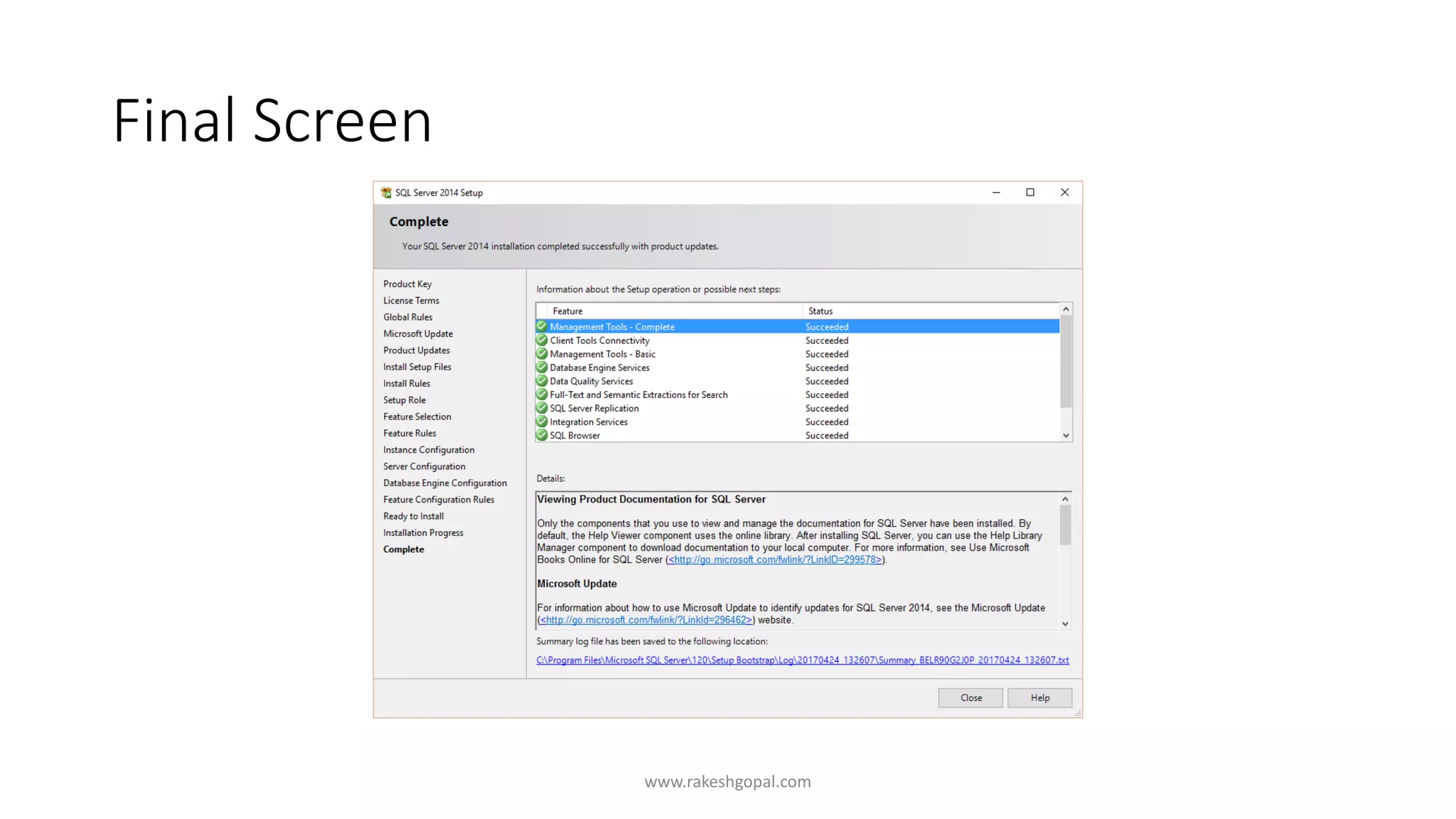Select the Client Tools Connectivity row

(798, 340)
